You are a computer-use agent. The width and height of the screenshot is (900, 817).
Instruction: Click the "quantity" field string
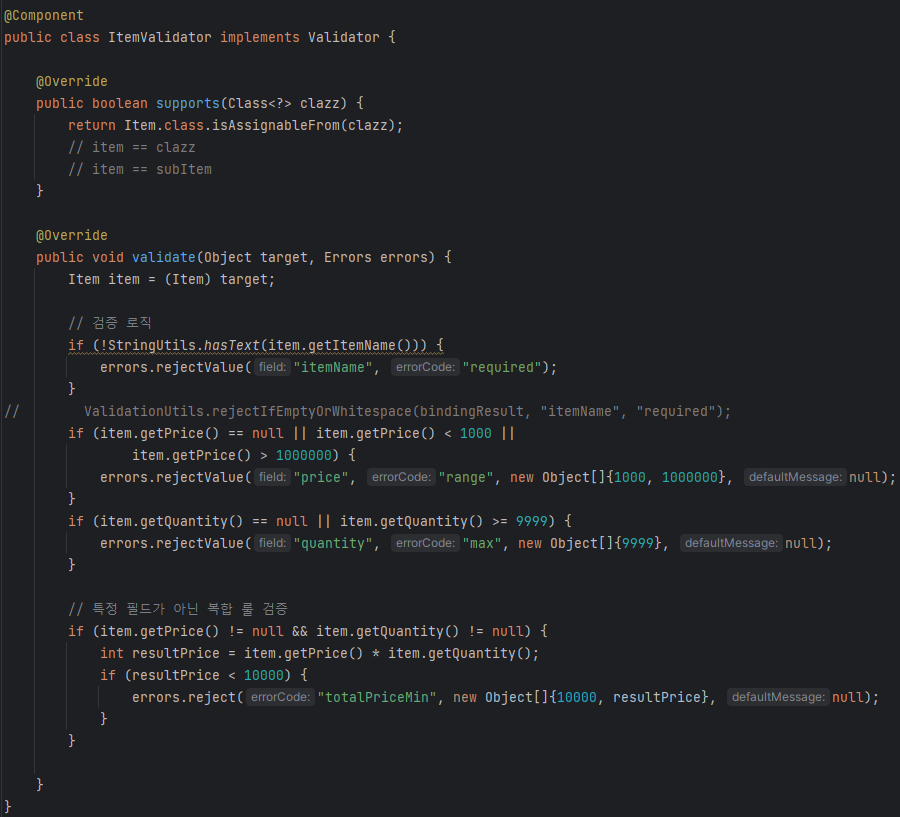332,544
